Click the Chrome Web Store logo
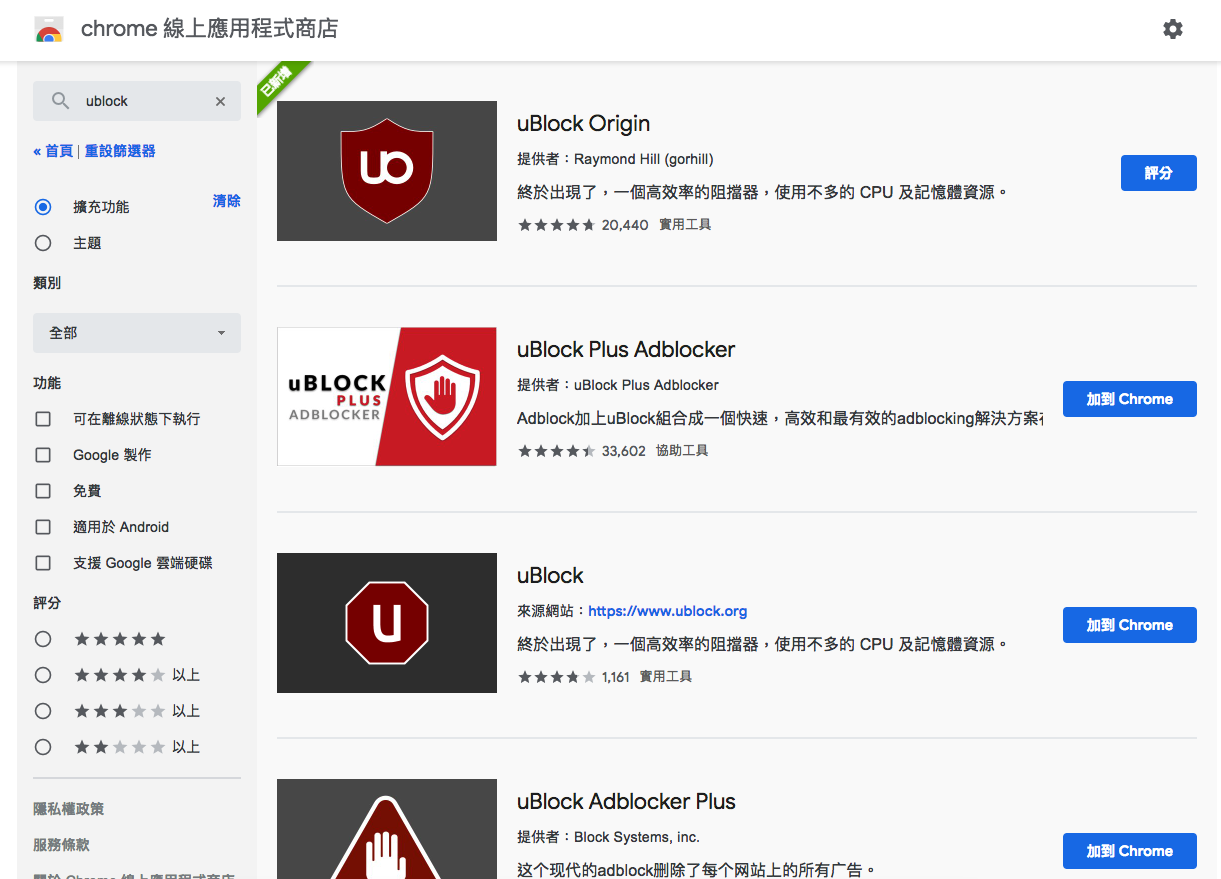Image resolution: width=1221 pixels, height=879 pixels. pos(49,30)
